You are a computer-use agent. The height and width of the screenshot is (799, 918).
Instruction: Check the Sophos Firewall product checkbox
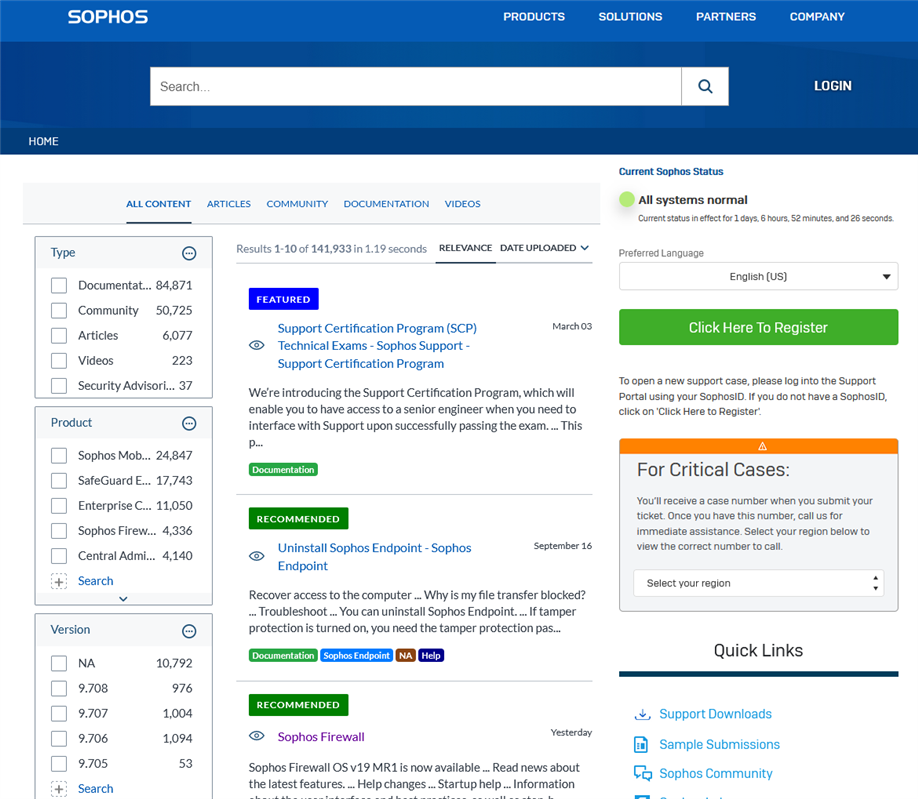(59, 531)
